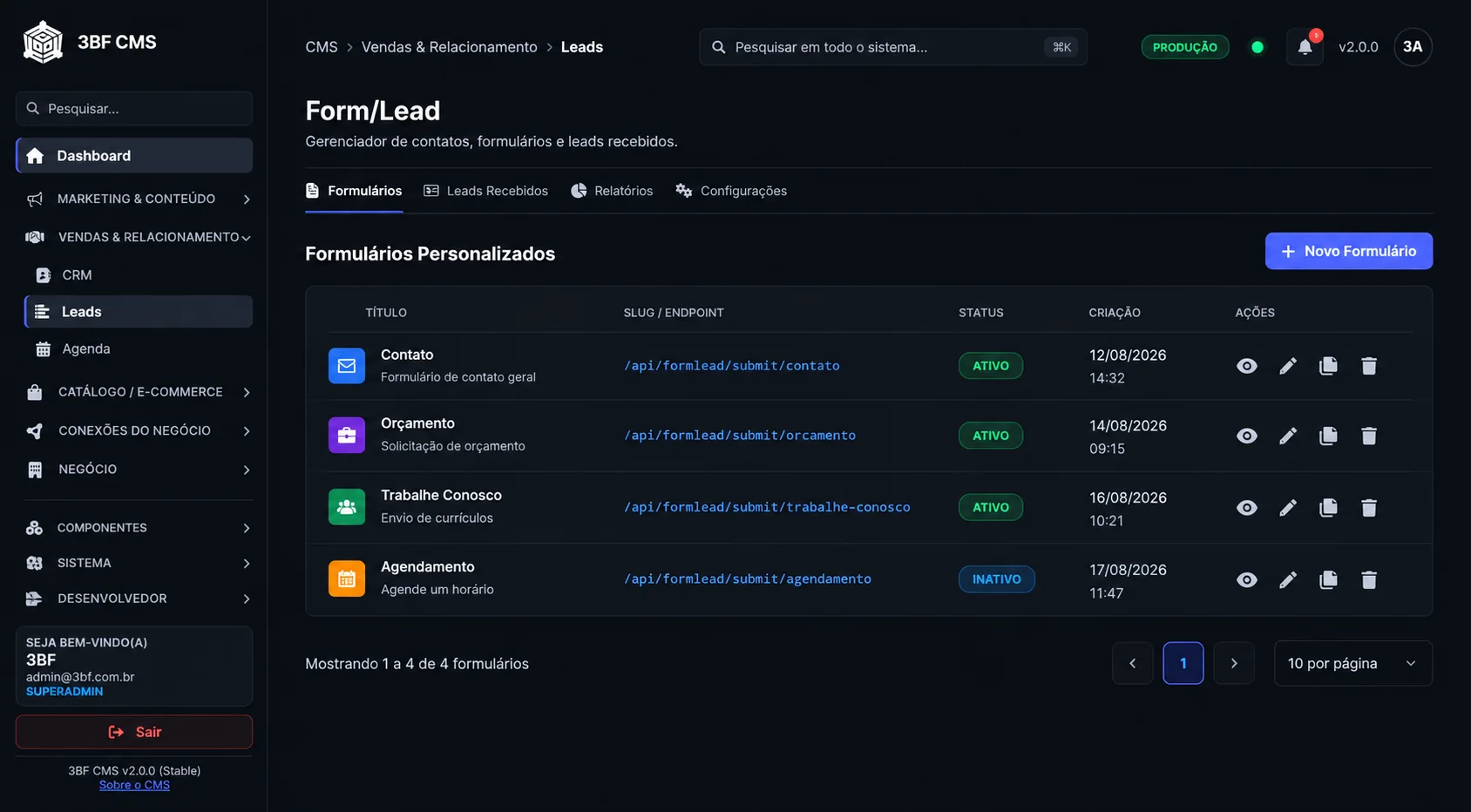
Task: Open the 3A user avatar menu
Action: (x=1413, y=47)
